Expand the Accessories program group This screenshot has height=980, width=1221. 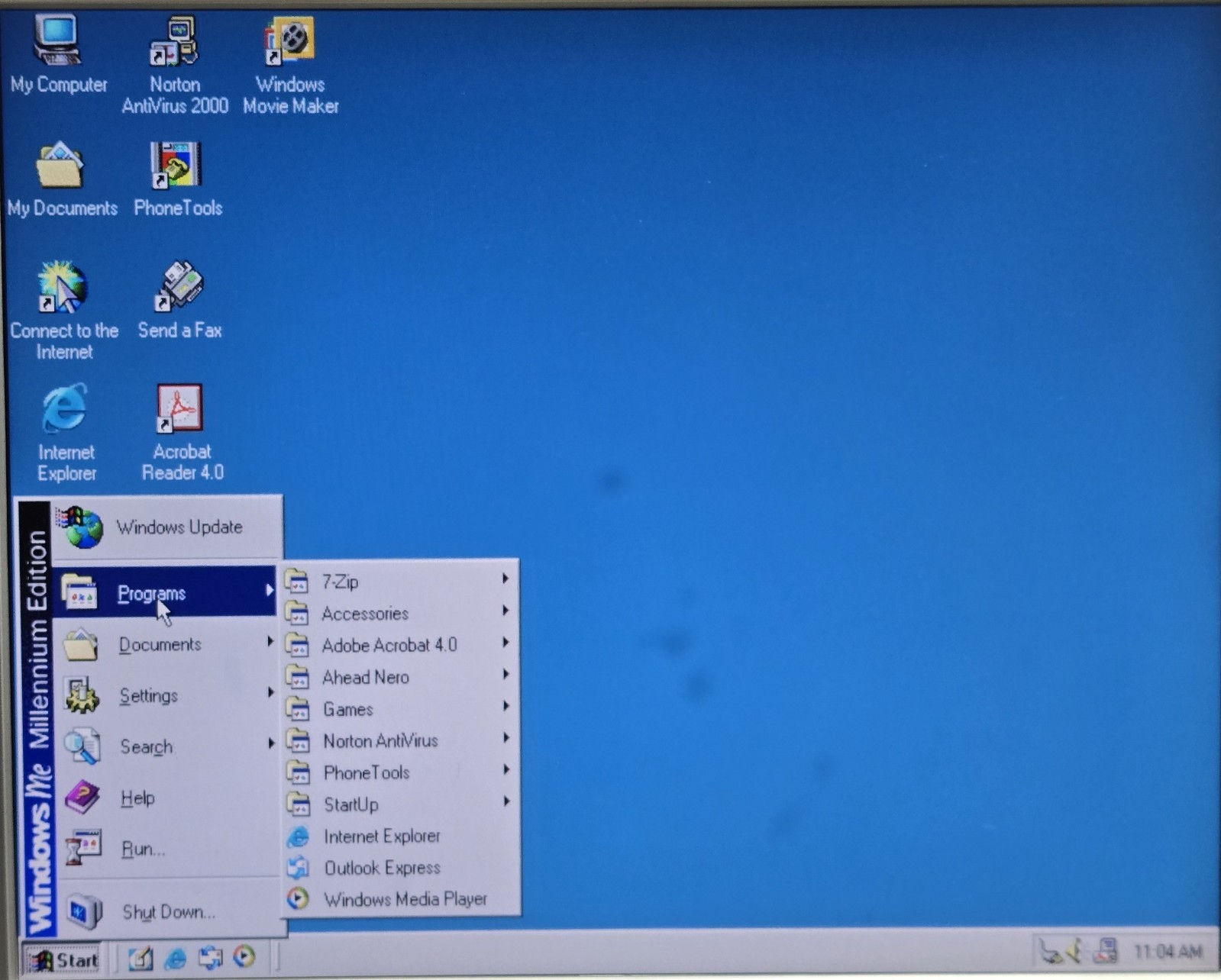tap(399, 613)
